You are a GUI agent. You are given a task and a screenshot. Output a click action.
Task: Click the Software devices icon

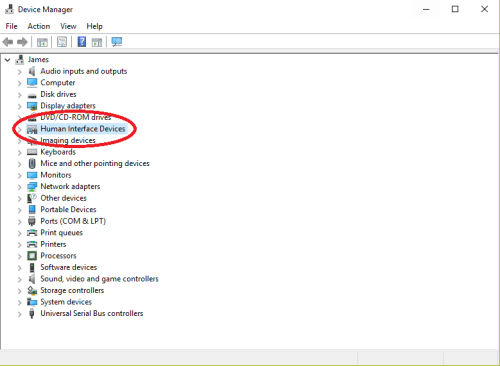coord(32,267)
